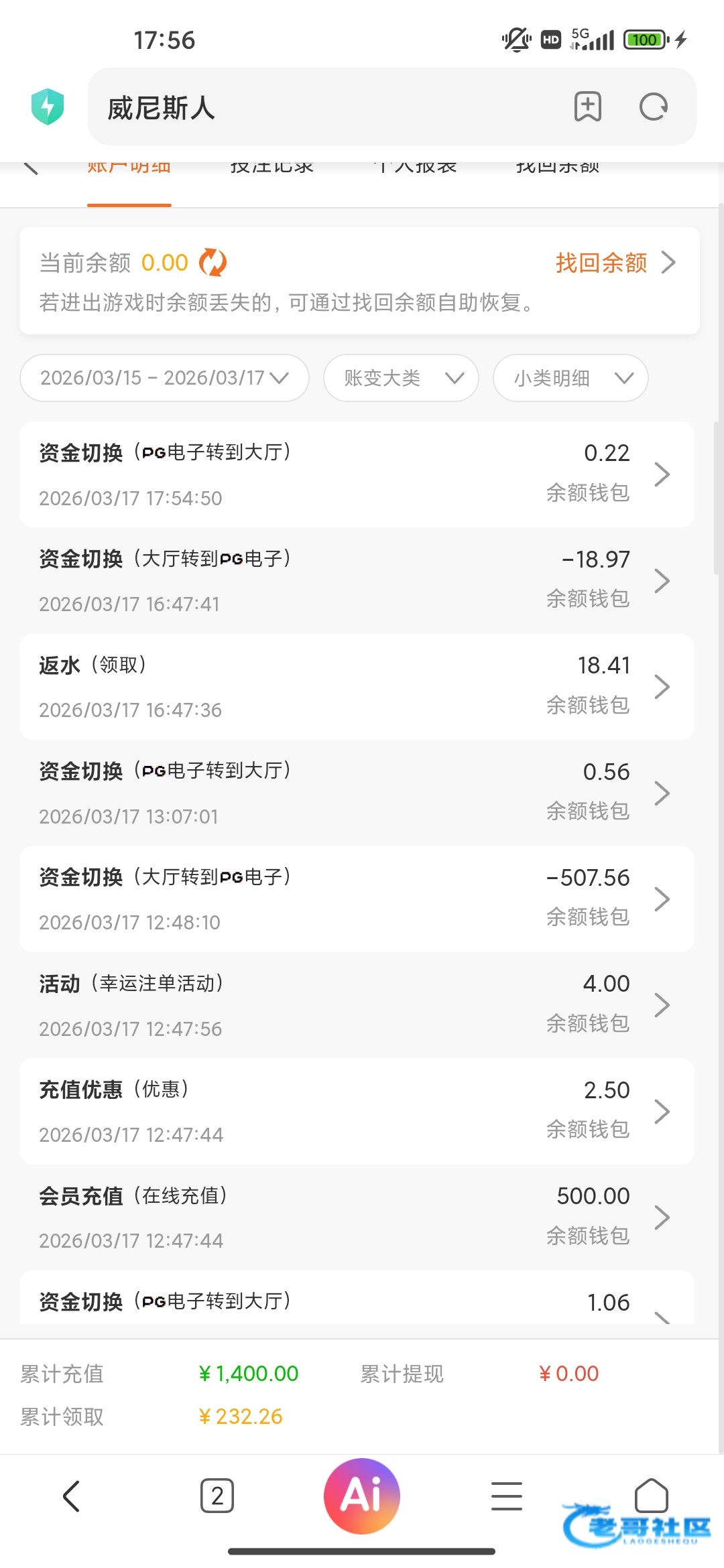Tap the 找回余额 link
724x1568 pixels.
tap(615, 263)
